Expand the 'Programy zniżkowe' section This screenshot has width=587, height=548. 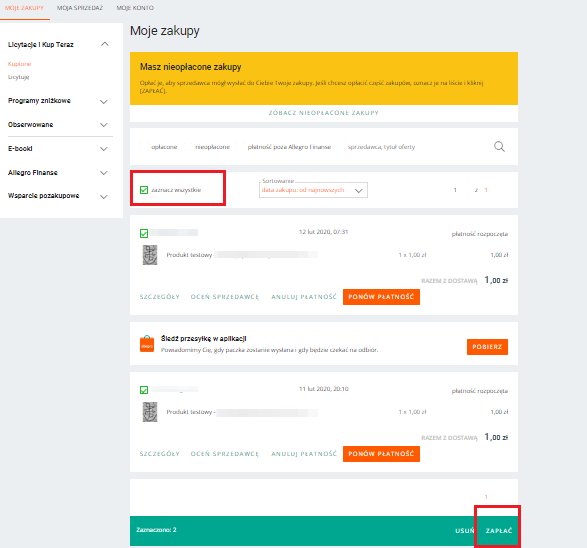coord(104,101)
